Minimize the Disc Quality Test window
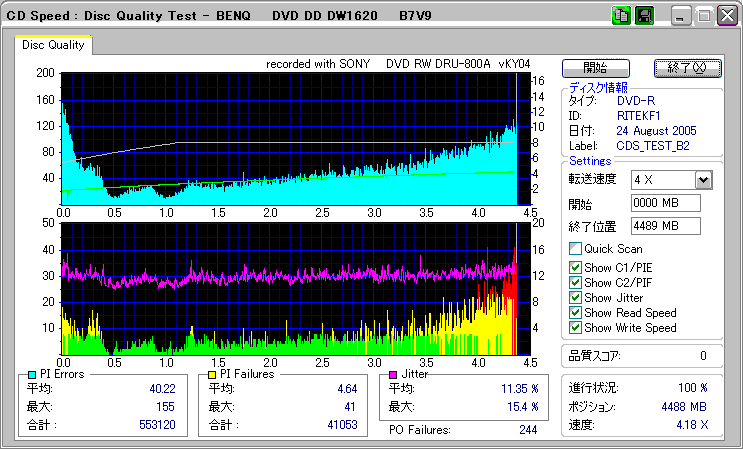 coord(681,16)
